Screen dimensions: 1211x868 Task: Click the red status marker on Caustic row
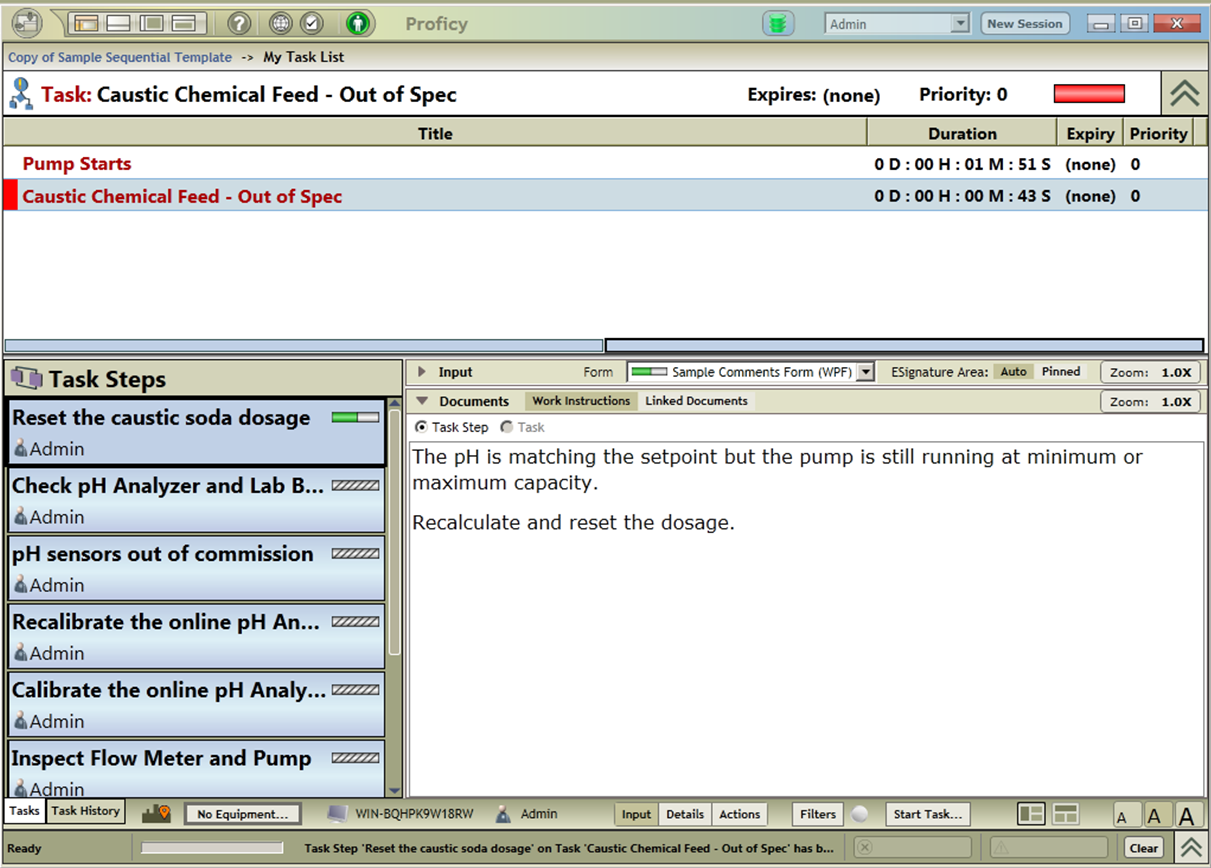(x=11, y=195)
